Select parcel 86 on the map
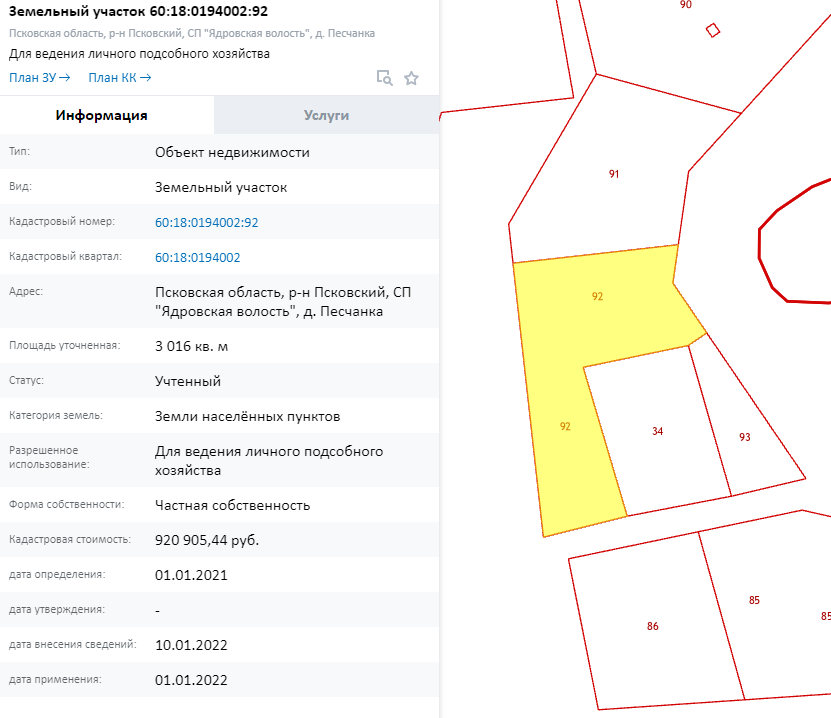 (652, 626)
